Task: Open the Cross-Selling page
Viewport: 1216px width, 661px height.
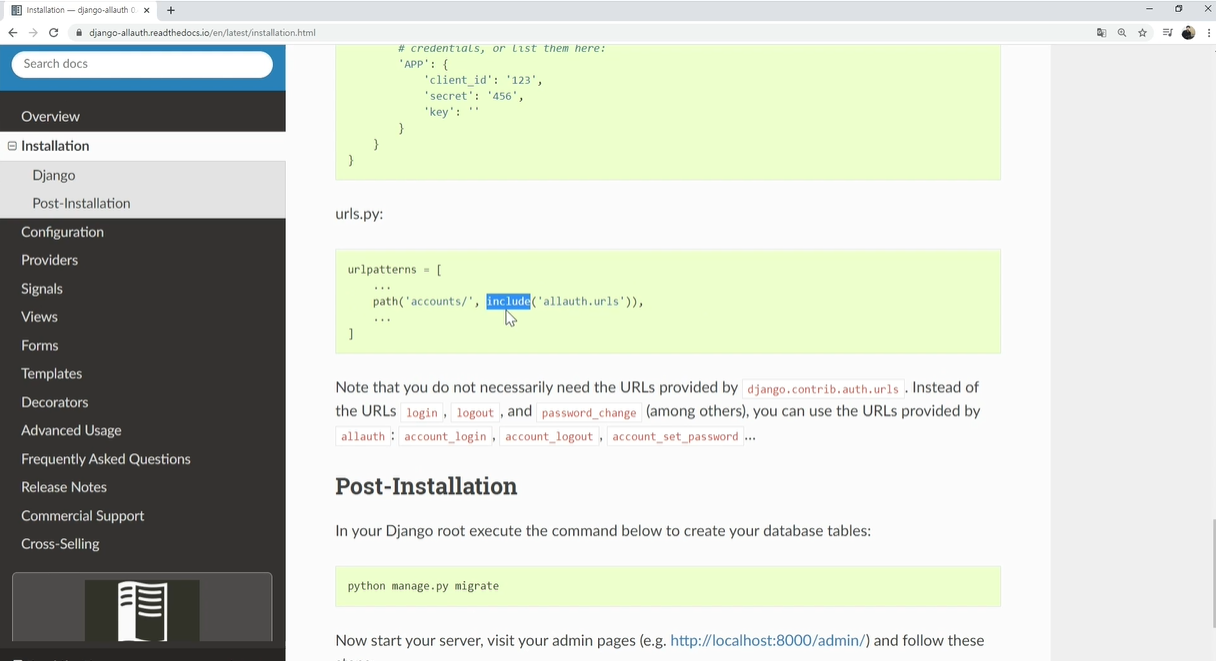Action: (x=60, y=544)
